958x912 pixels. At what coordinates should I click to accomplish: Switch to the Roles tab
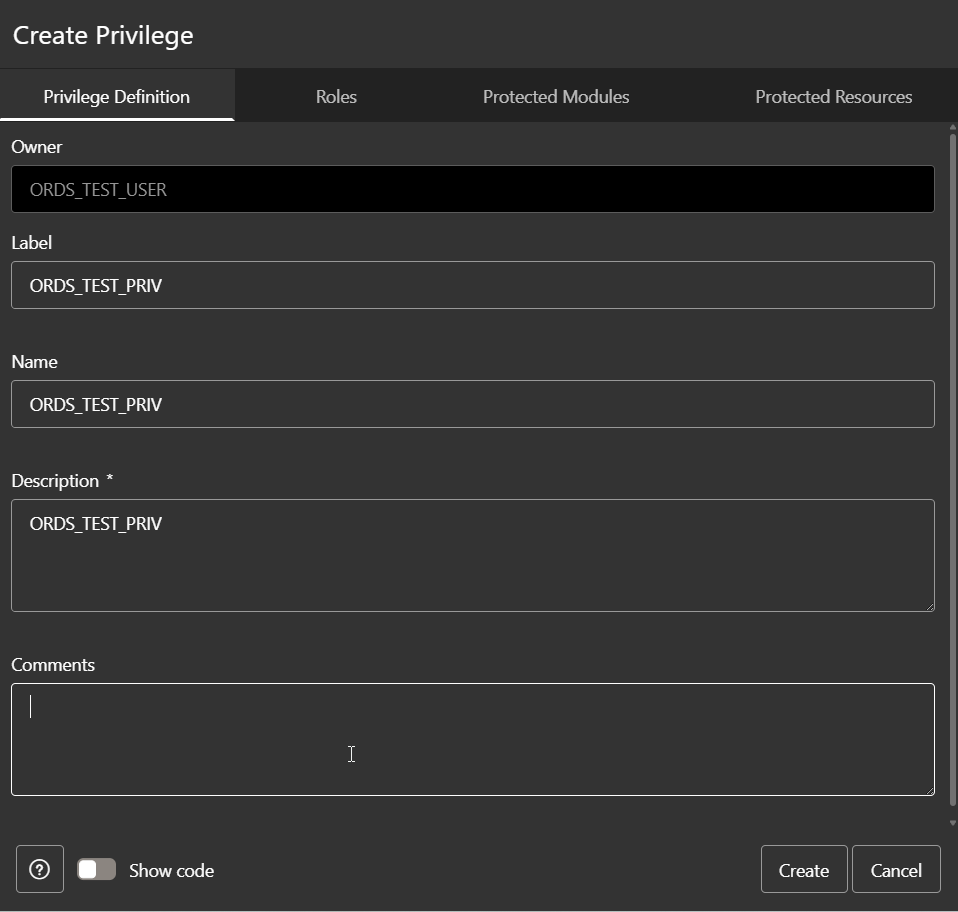[334, 96]
